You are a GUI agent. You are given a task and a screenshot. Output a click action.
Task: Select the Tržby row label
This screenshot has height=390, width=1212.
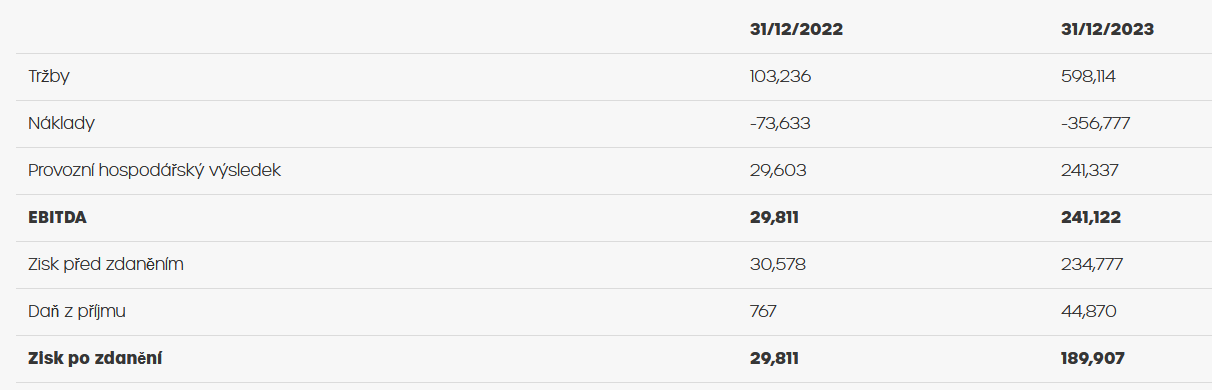click(49, 77)
